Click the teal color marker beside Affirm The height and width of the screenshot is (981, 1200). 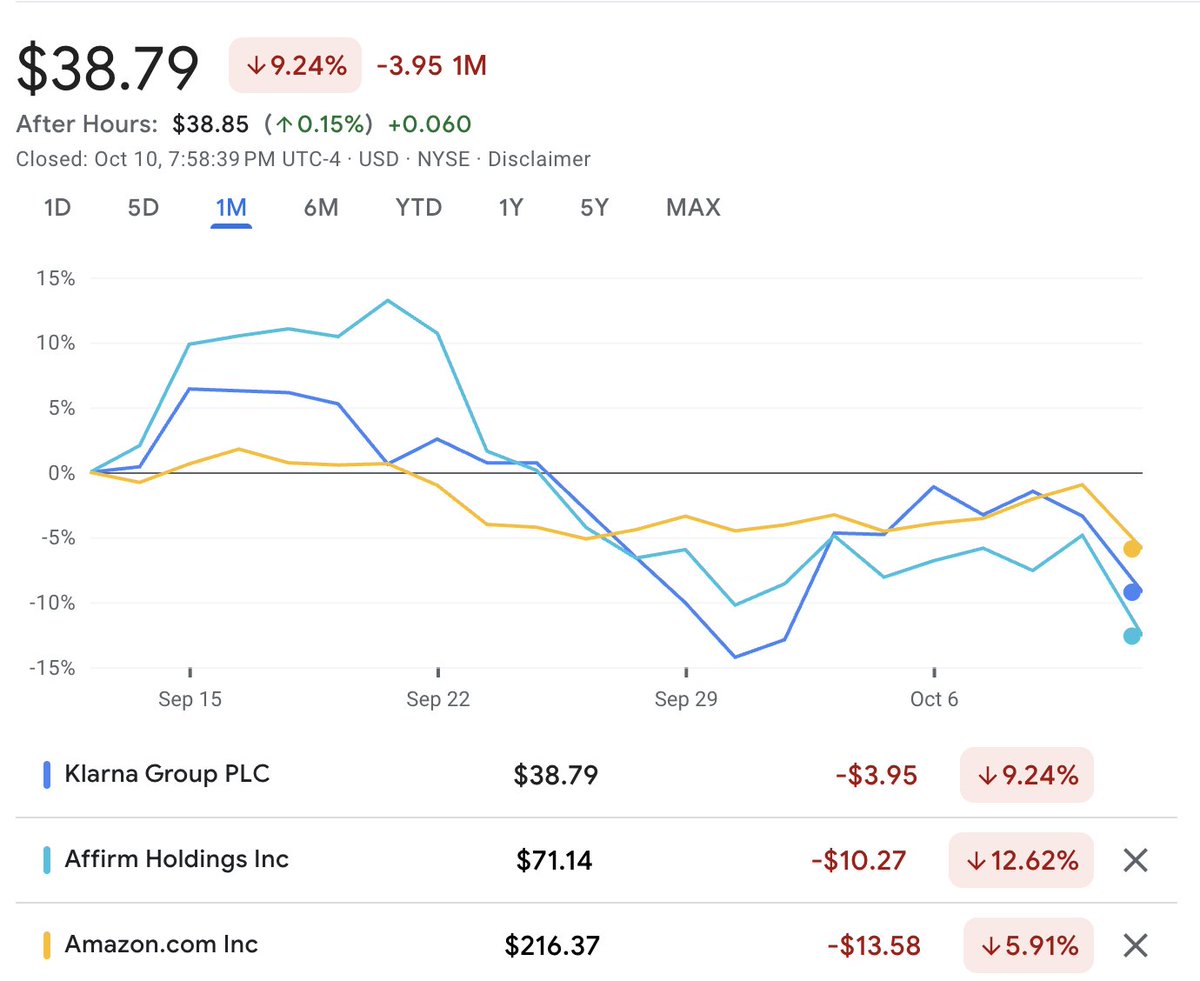[46, 859]
